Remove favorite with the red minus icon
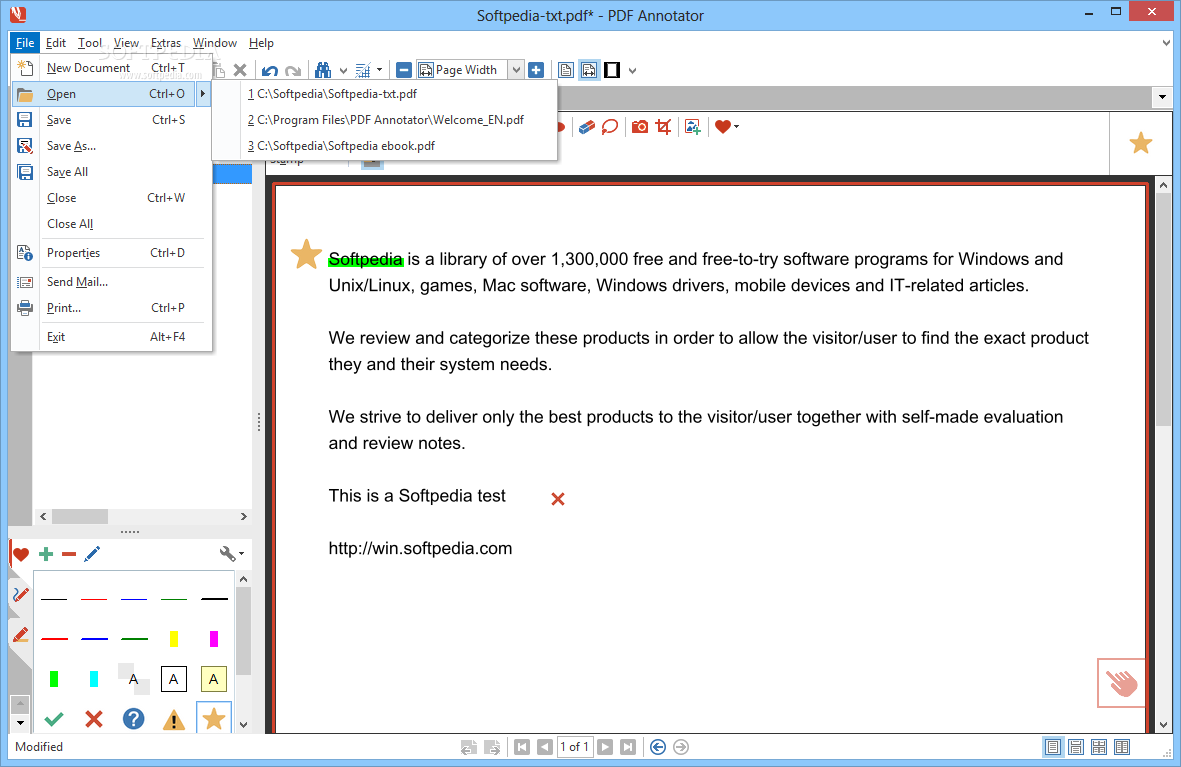The height and width of the screenshot is (767, 1181). pyautogui.click(x=69, y=555)
